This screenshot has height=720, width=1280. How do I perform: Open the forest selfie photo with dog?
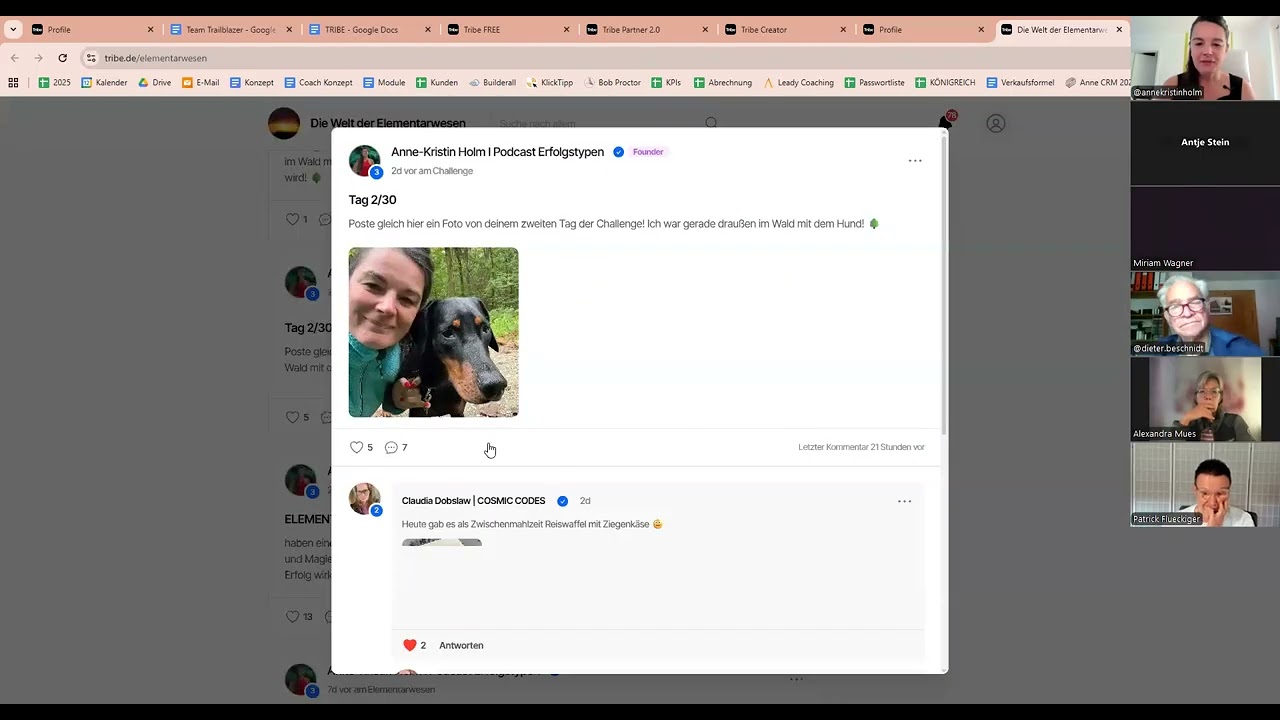click(x=433, y=332)
